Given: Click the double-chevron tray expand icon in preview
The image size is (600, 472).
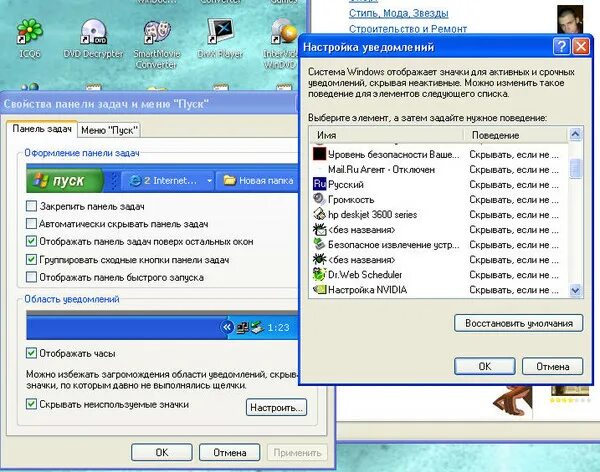Looking at the screenshot, I should [227, 327].
